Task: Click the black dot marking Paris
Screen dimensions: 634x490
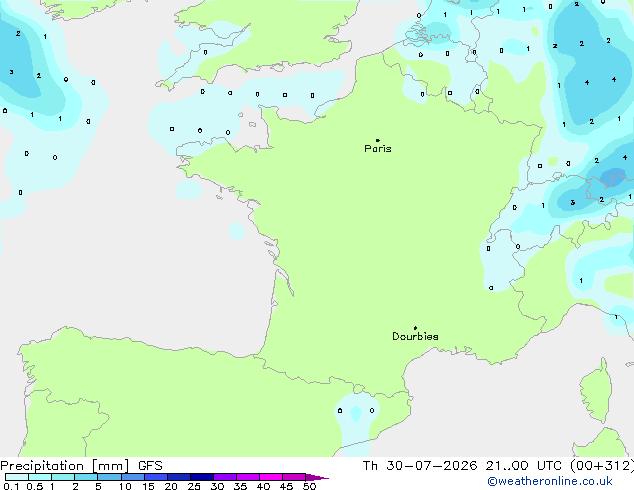Action: click(378, 140)
